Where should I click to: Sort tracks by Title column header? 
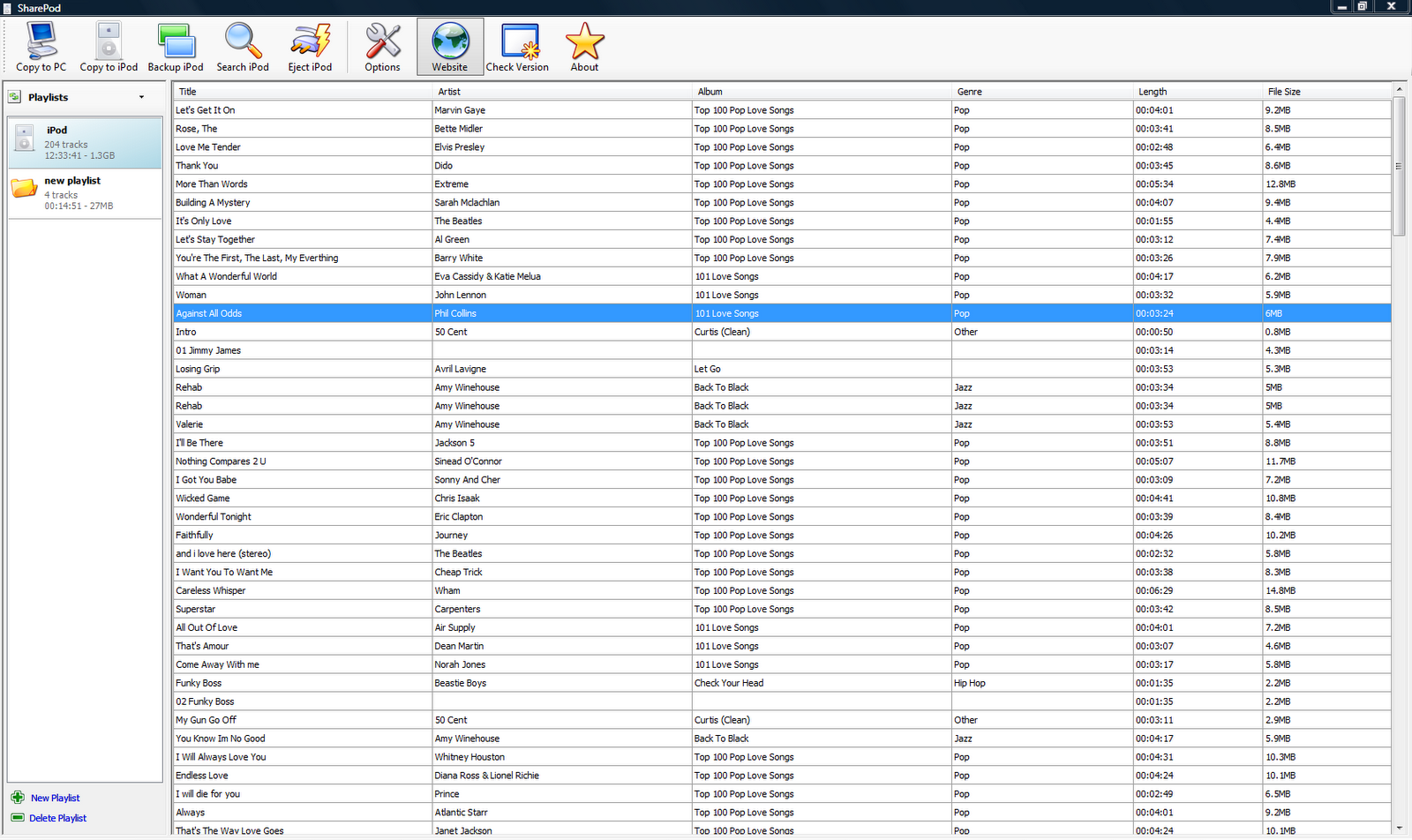[302, 92]
